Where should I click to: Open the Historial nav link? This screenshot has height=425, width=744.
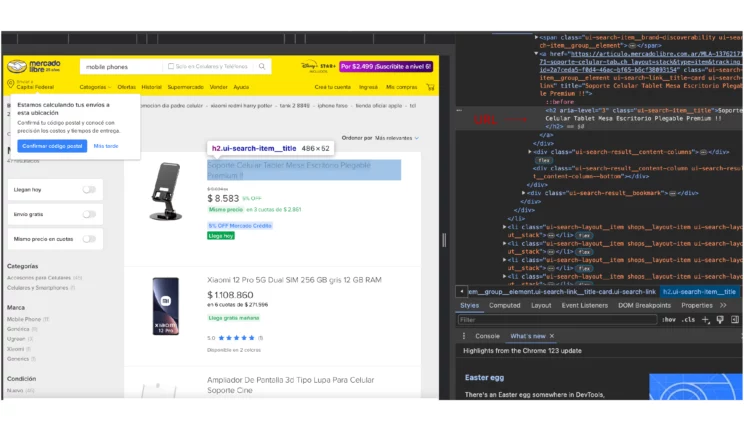[151, 87]
